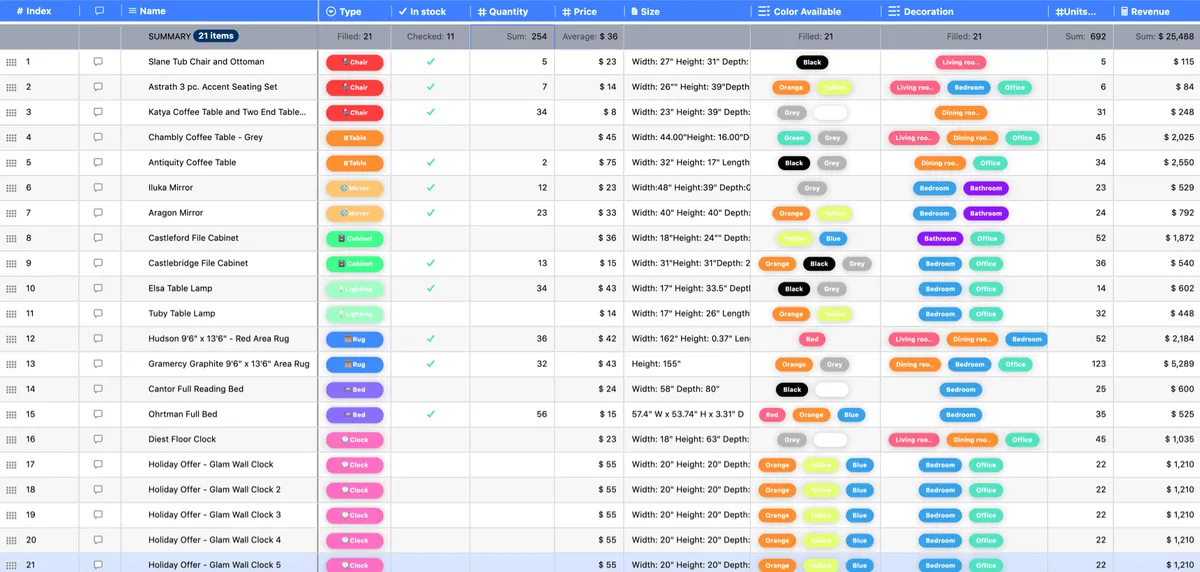Screen dimensions: 1200x572
Task: Click the drag handle of row 1
Action: pyautogui.click(x=11, y=62)
